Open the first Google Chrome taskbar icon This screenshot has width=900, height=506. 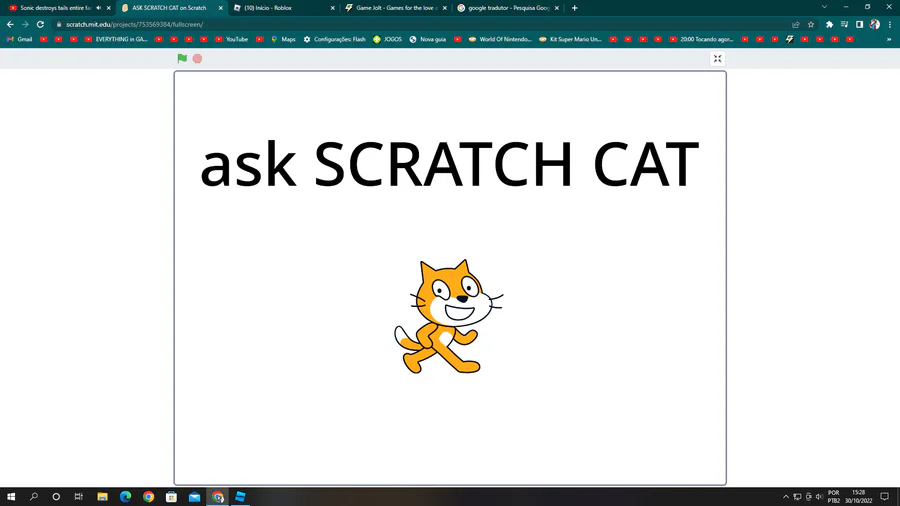(x=148, y=497)
